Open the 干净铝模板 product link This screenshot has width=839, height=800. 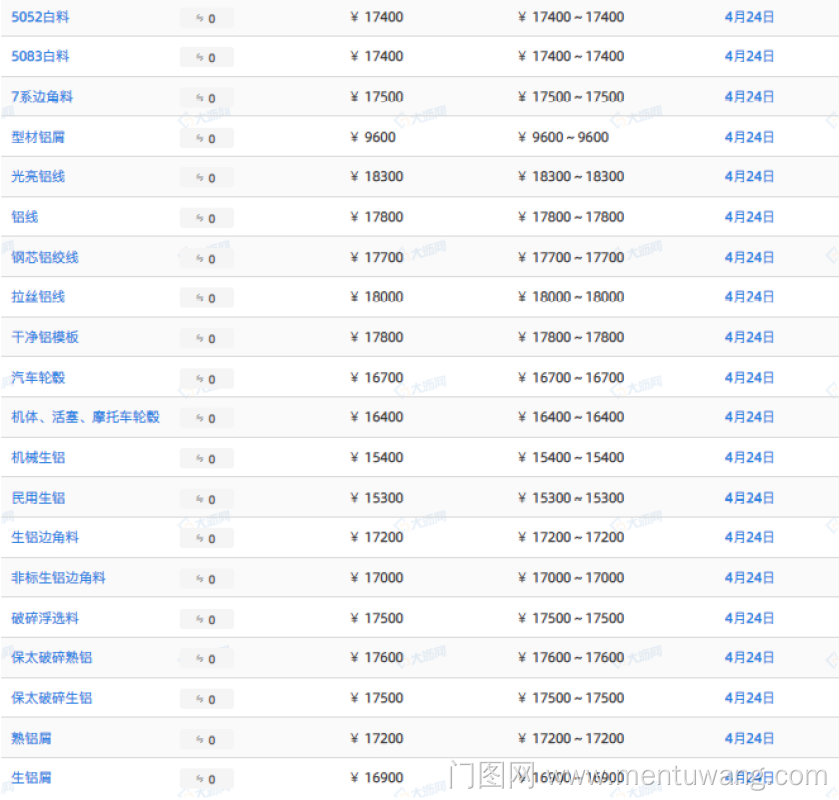tap(45, 337)
